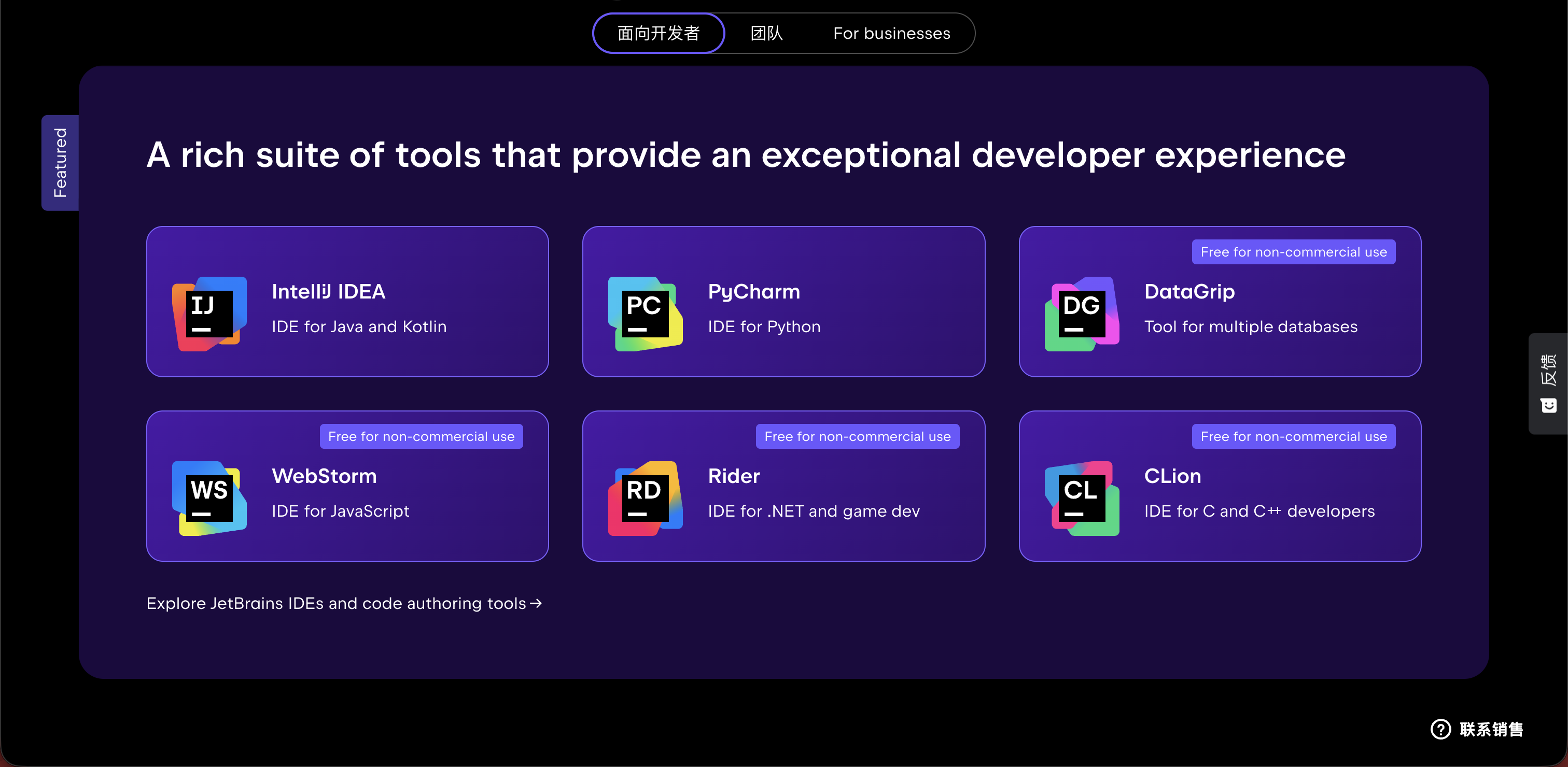Click CLion's Free for non-commercial use badge
The image size is (1568, 767).
coord(1293,436)
